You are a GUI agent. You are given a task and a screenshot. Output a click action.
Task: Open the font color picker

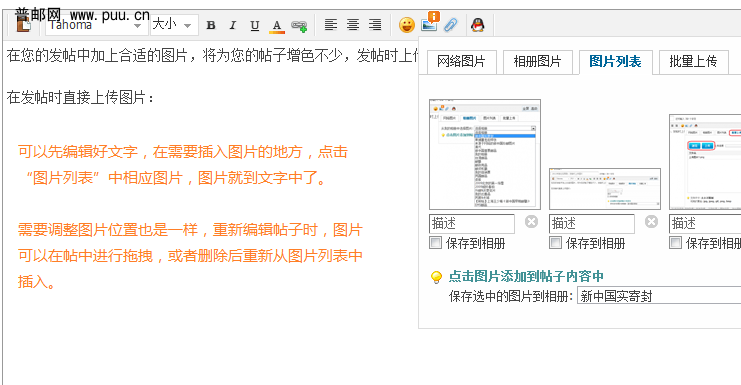tap(277, 26)
